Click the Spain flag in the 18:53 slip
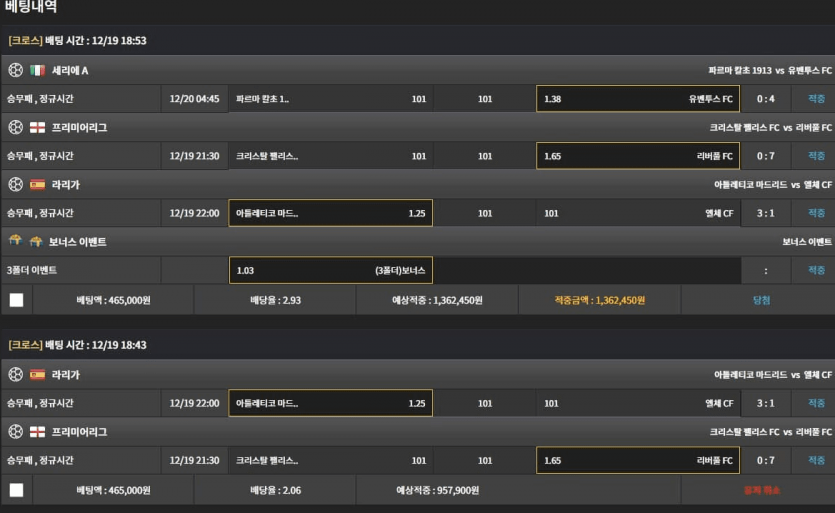Image resolution: width=835 pixels, height=513 pixels. click(37, 184)
